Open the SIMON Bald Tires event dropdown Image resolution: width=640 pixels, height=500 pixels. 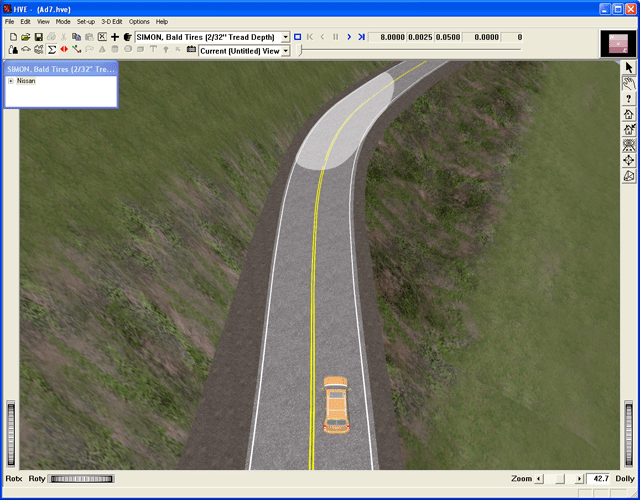[285, 37]
